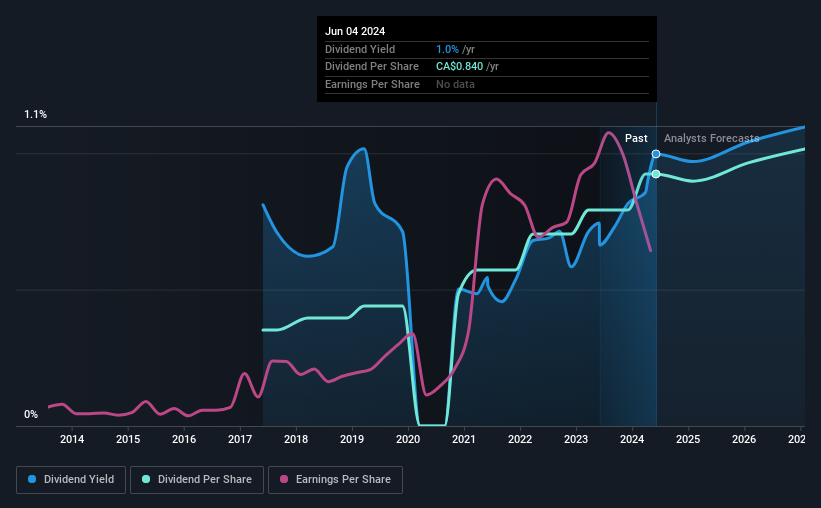This screenshot has width=821, height=508.
Task: Click the '0%' y-axis label
Action: 31,414
